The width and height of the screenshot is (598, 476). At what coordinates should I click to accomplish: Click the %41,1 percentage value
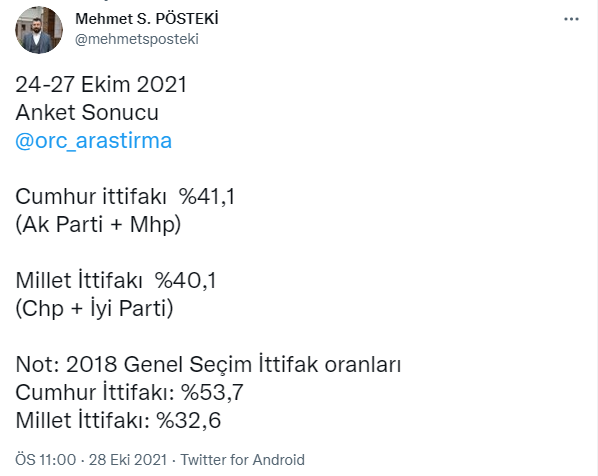(x=207, y=197)
